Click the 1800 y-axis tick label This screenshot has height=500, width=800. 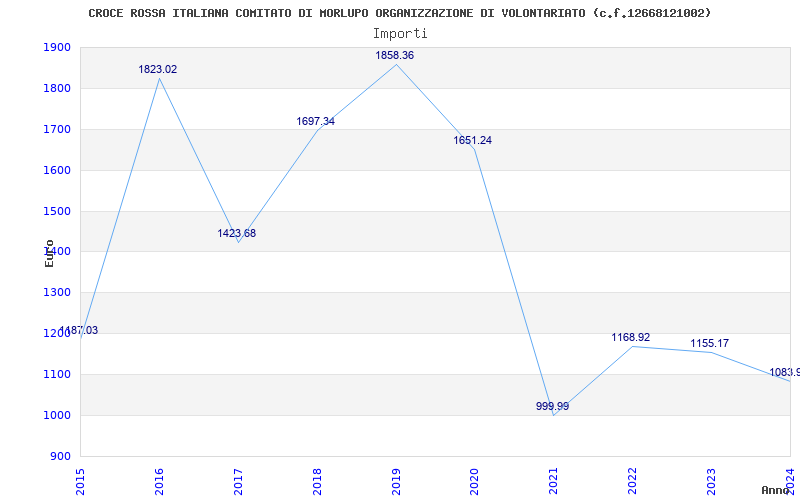tap(57, 88)
